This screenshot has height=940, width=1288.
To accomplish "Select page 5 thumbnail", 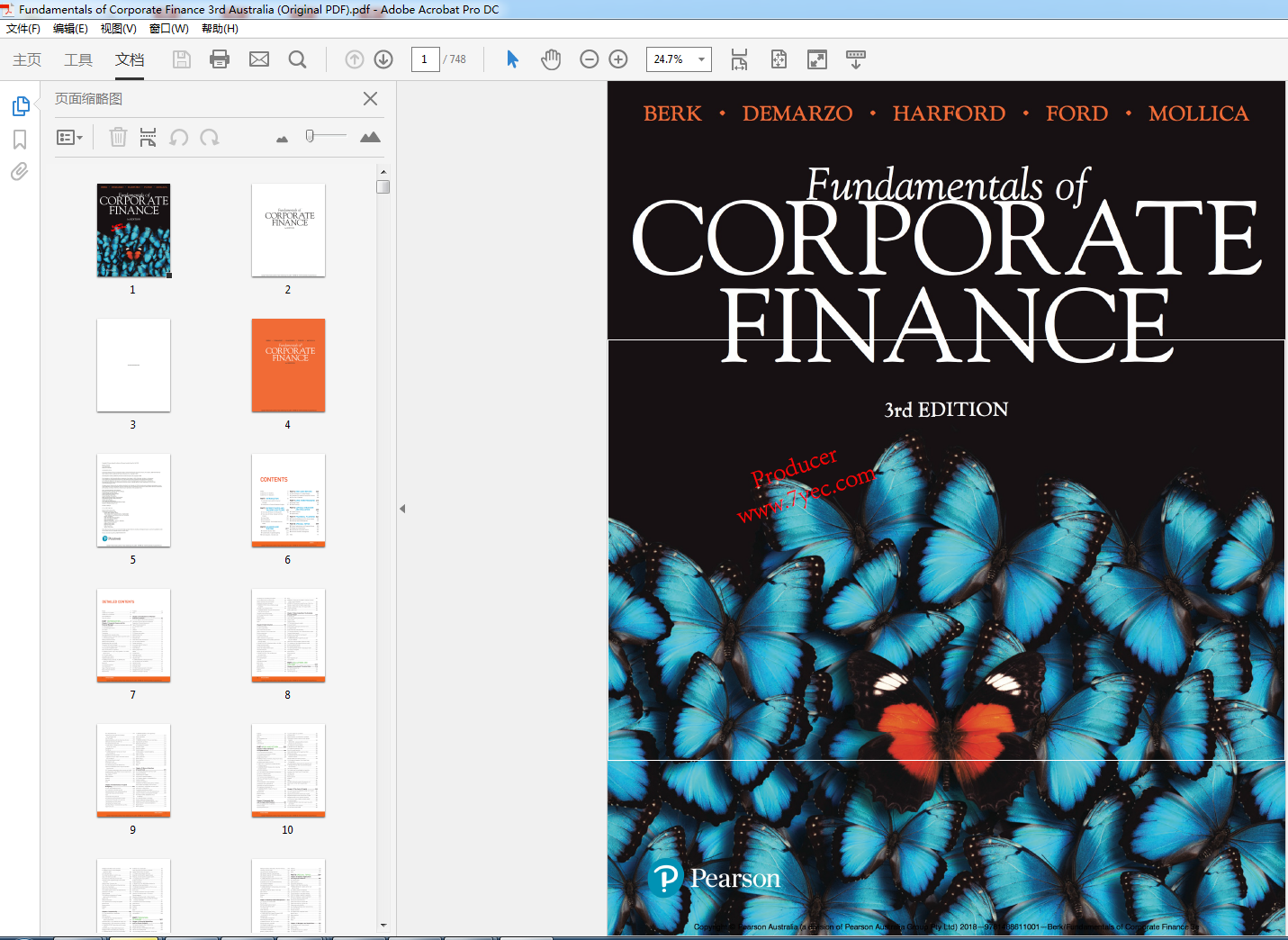I will coord(133,501).
